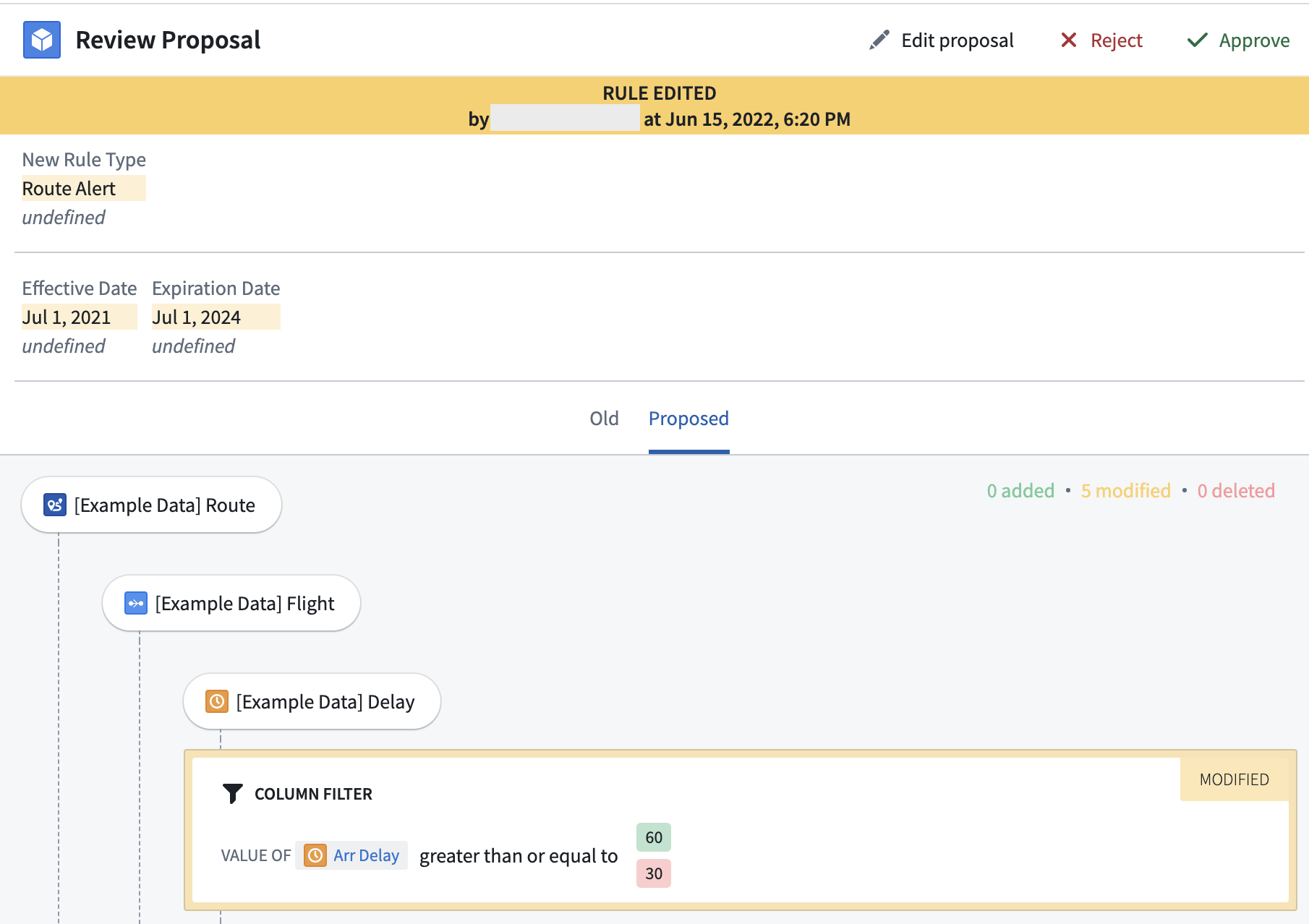1309x924 pixels.
Task: Click the red 30 old value
Action: tap(654, 873)
